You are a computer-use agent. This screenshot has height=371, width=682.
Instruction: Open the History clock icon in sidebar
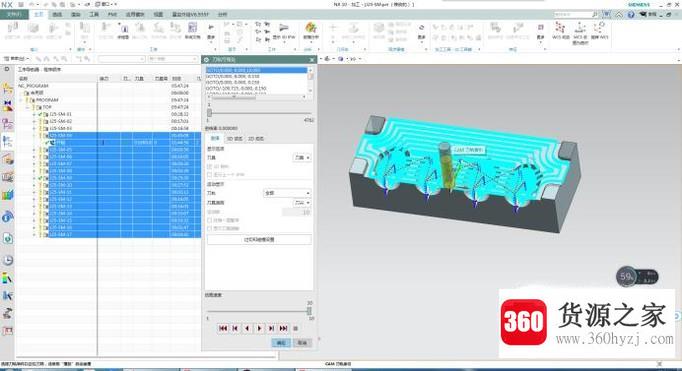click(7, 260)
